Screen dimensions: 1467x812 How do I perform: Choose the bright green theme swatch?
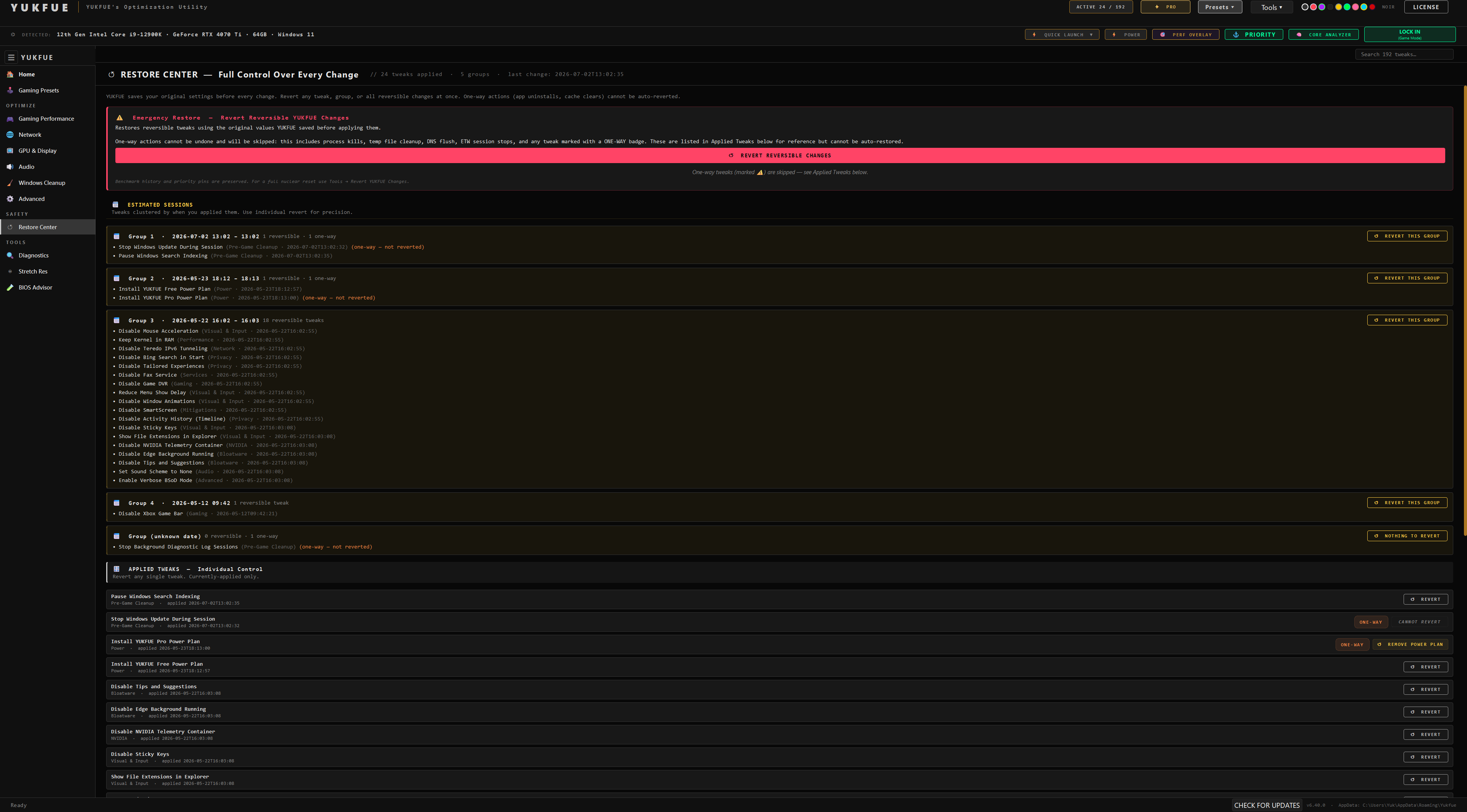[1347, 7]
